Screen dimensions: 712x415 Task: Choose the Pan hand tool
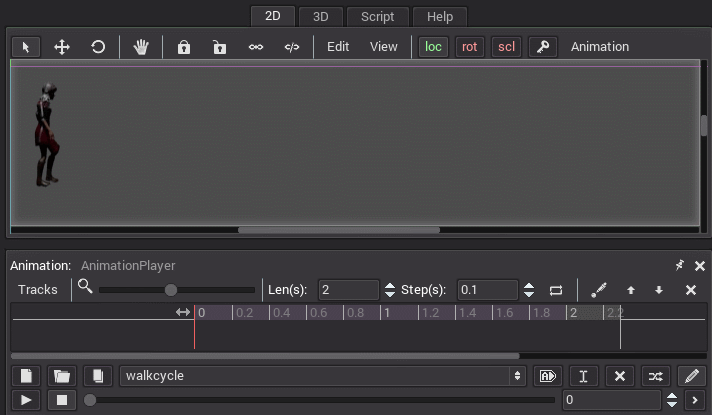[141, 47]
